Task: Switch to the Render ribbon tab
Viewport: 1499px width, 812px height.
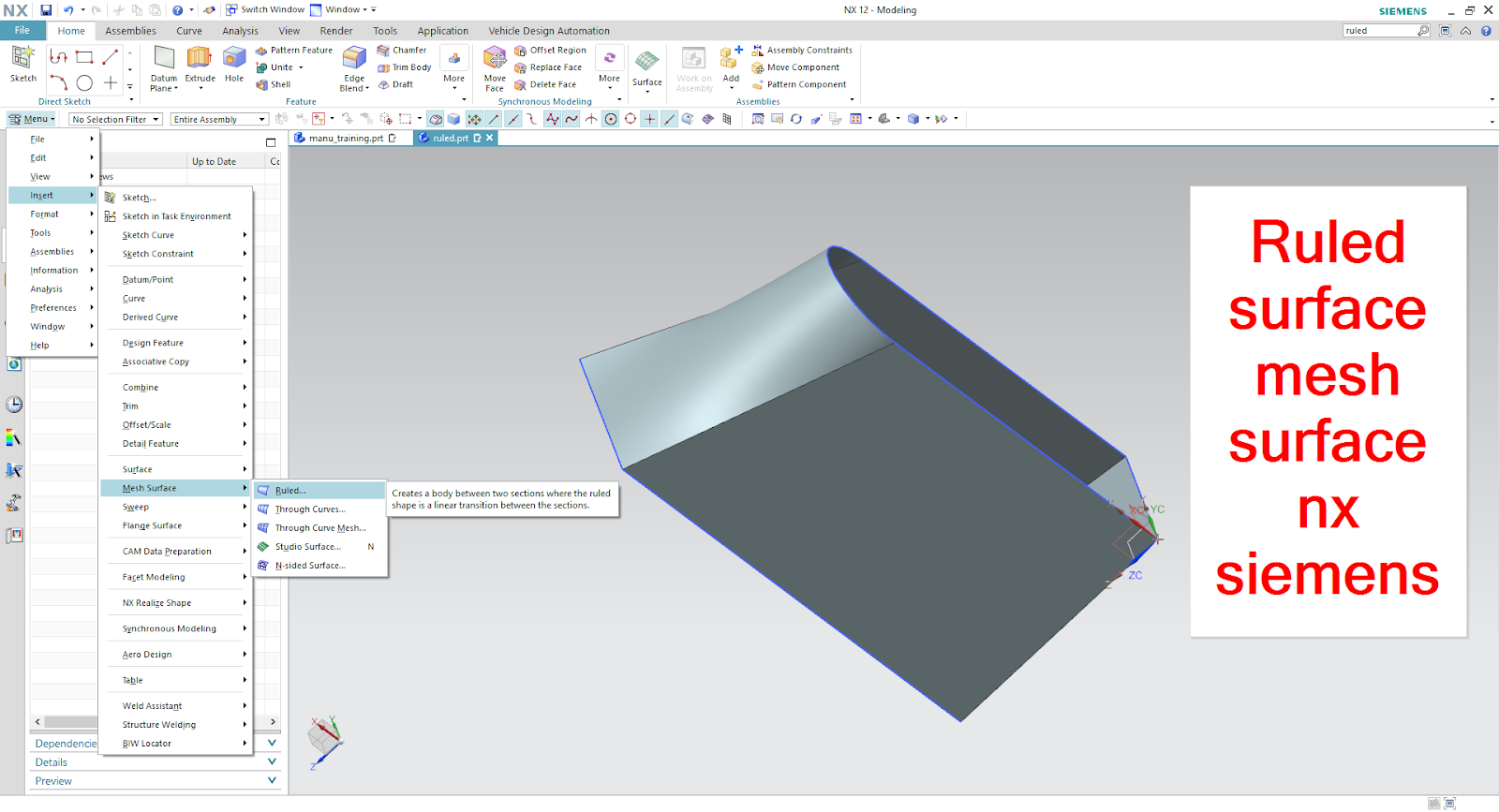Action: tap(336, 31)
